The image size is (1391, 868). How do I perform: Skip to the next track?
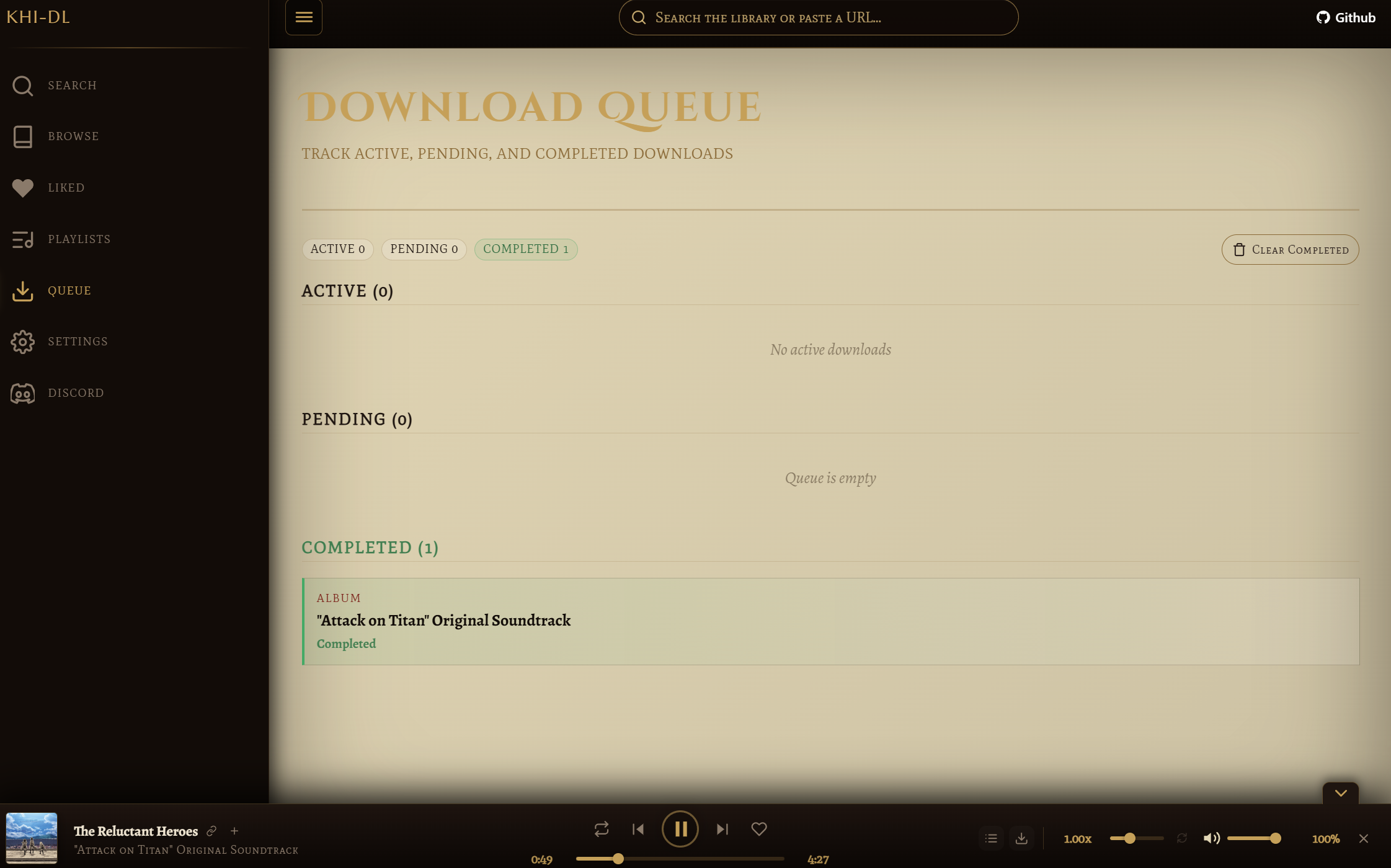pos(722,829)
